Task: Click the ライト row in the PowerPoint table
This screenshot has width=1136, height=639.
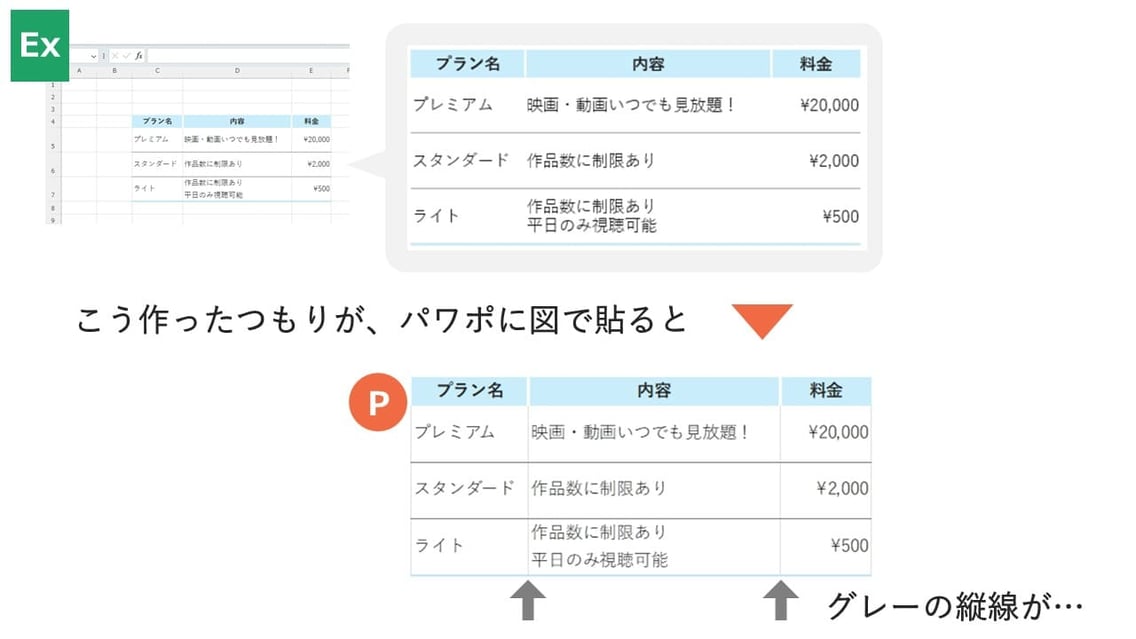Action: [x=441, y=545]
